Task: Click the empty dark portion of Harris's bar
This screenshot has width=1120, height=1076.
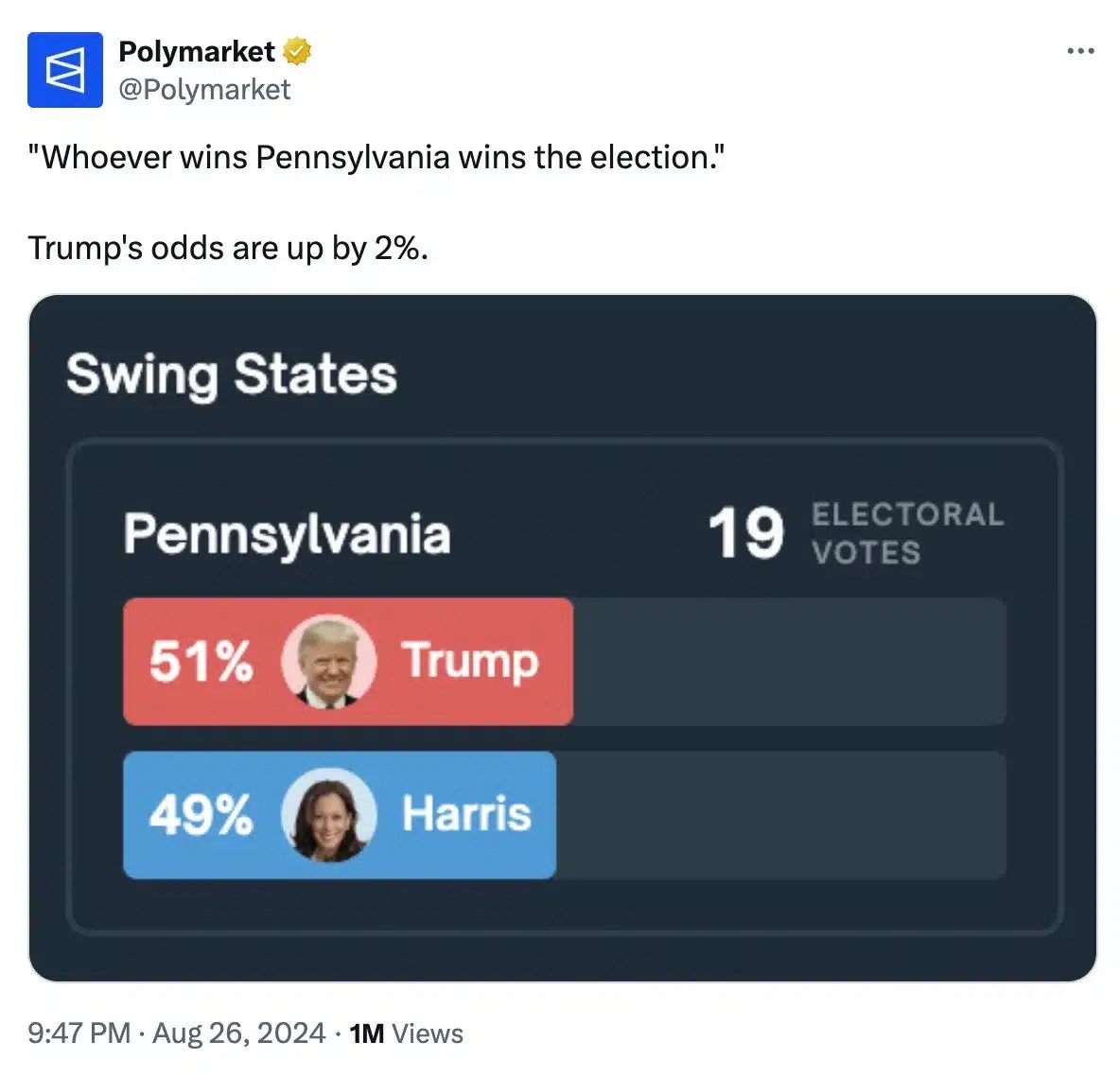Action: pos(780,815)
